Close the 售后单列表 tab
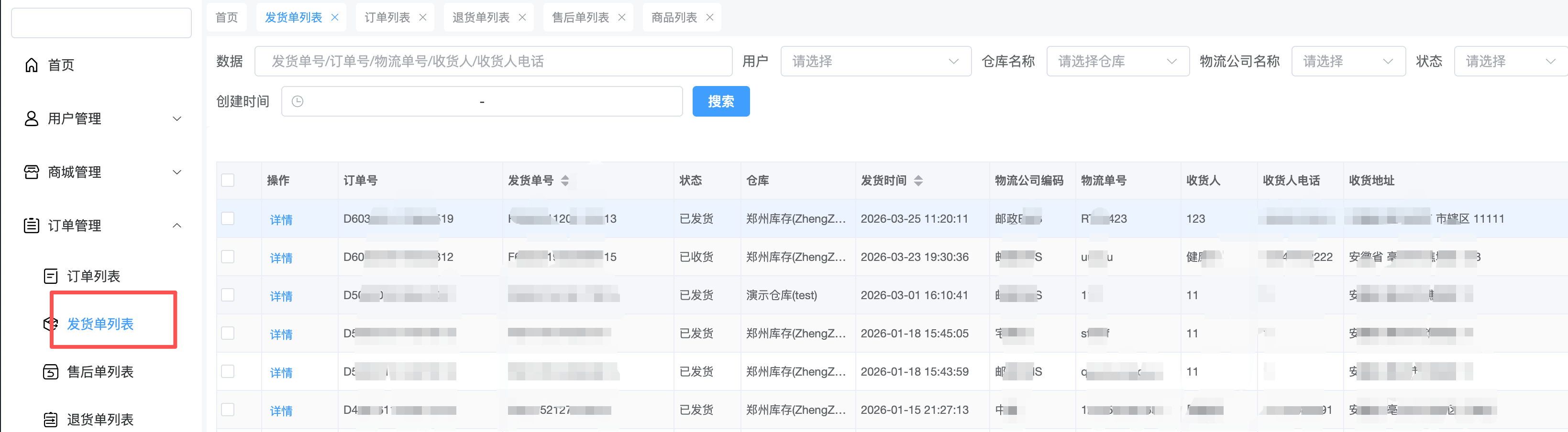1568x432 pixels. pyautogui.click(x=622, y=18)
